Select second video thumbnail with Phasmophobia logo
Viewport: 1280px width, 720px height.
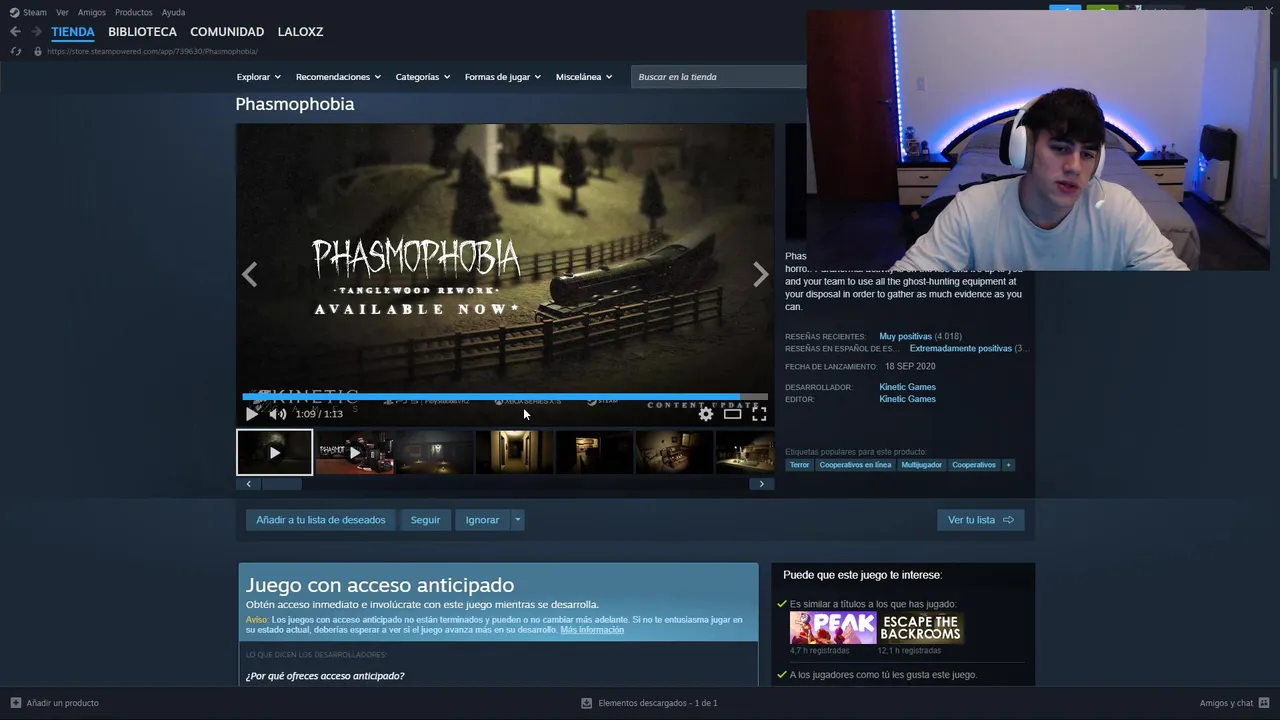(x=354, y=452)
